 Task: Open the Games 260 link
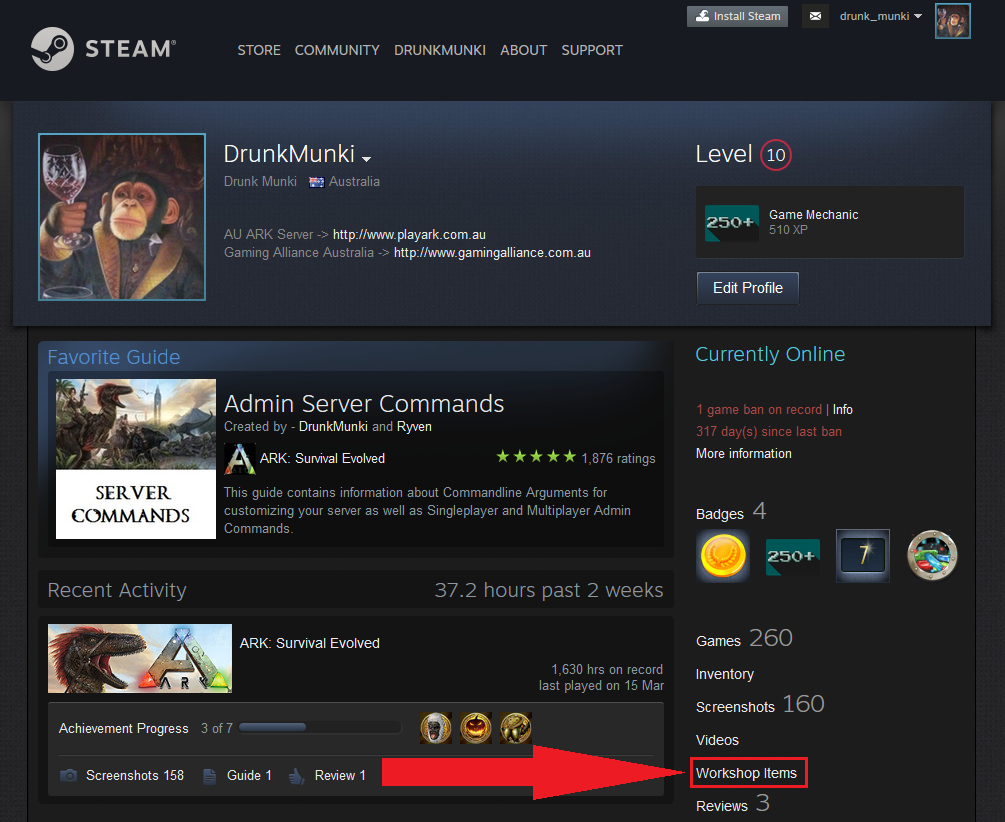coord(744,639)
